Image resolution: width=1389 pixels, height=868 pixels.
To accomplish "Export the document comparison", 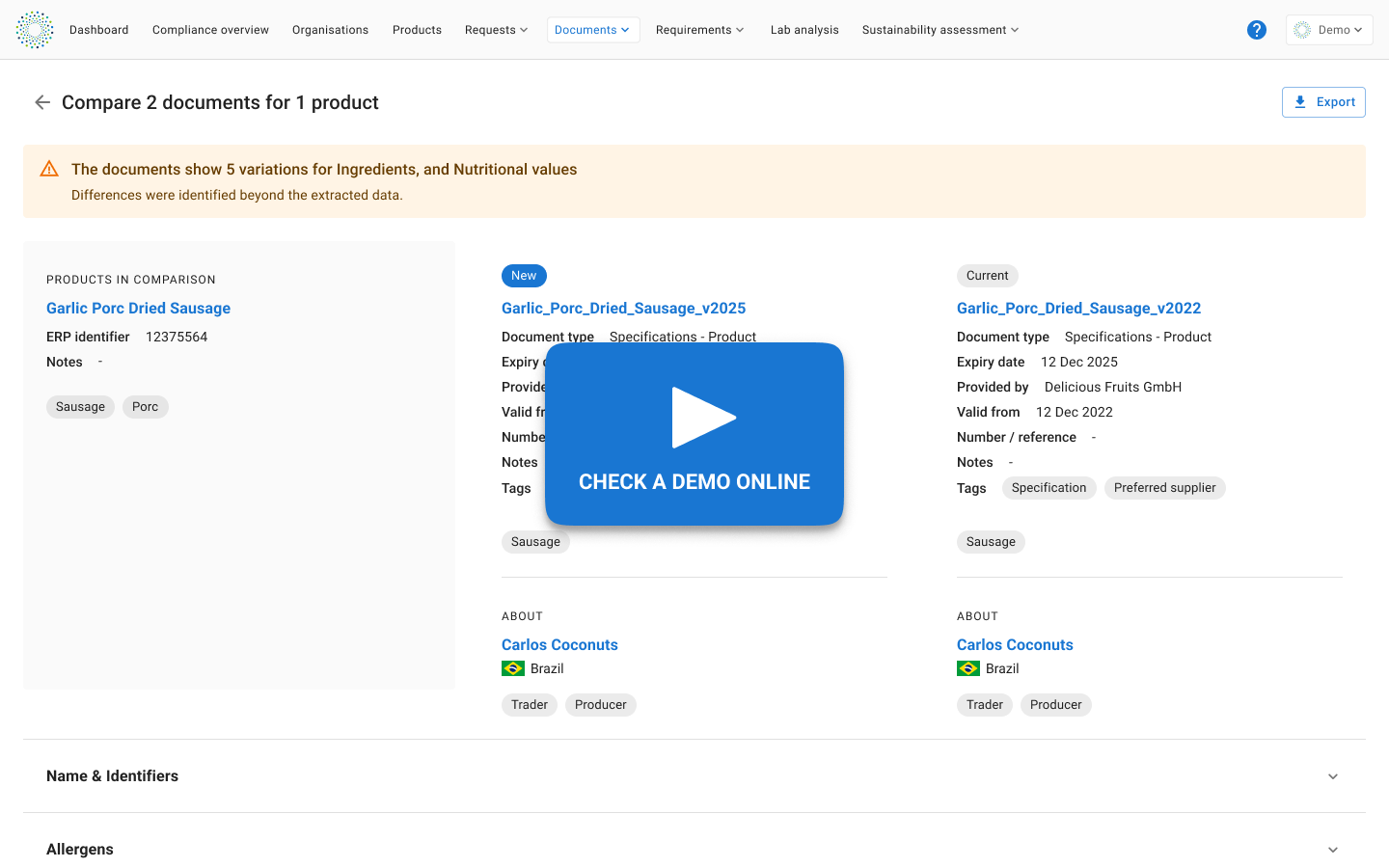I will [1323, 102].
